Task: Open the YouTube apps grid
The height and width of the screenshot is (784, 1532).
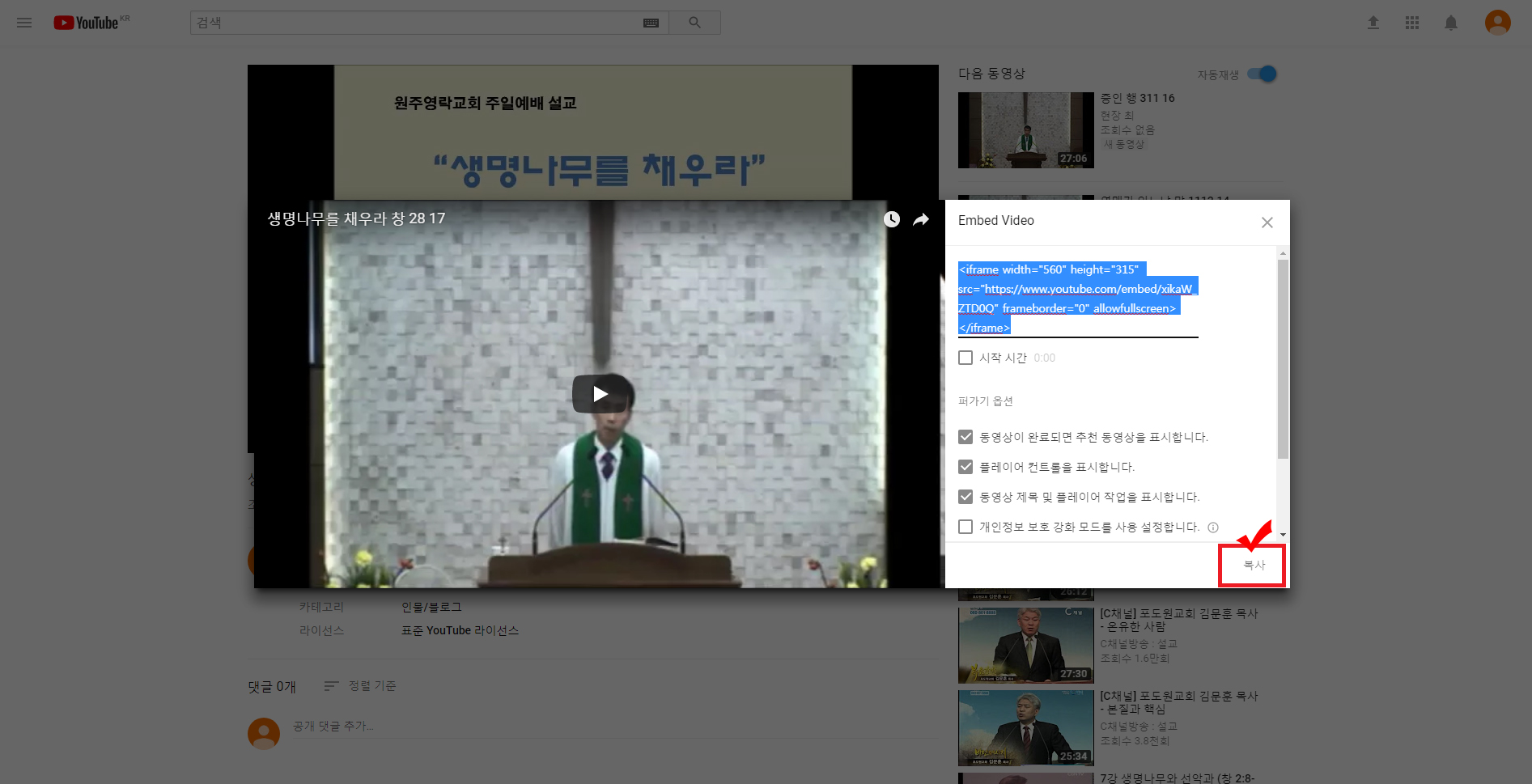Action: [x=1411, y=23]
